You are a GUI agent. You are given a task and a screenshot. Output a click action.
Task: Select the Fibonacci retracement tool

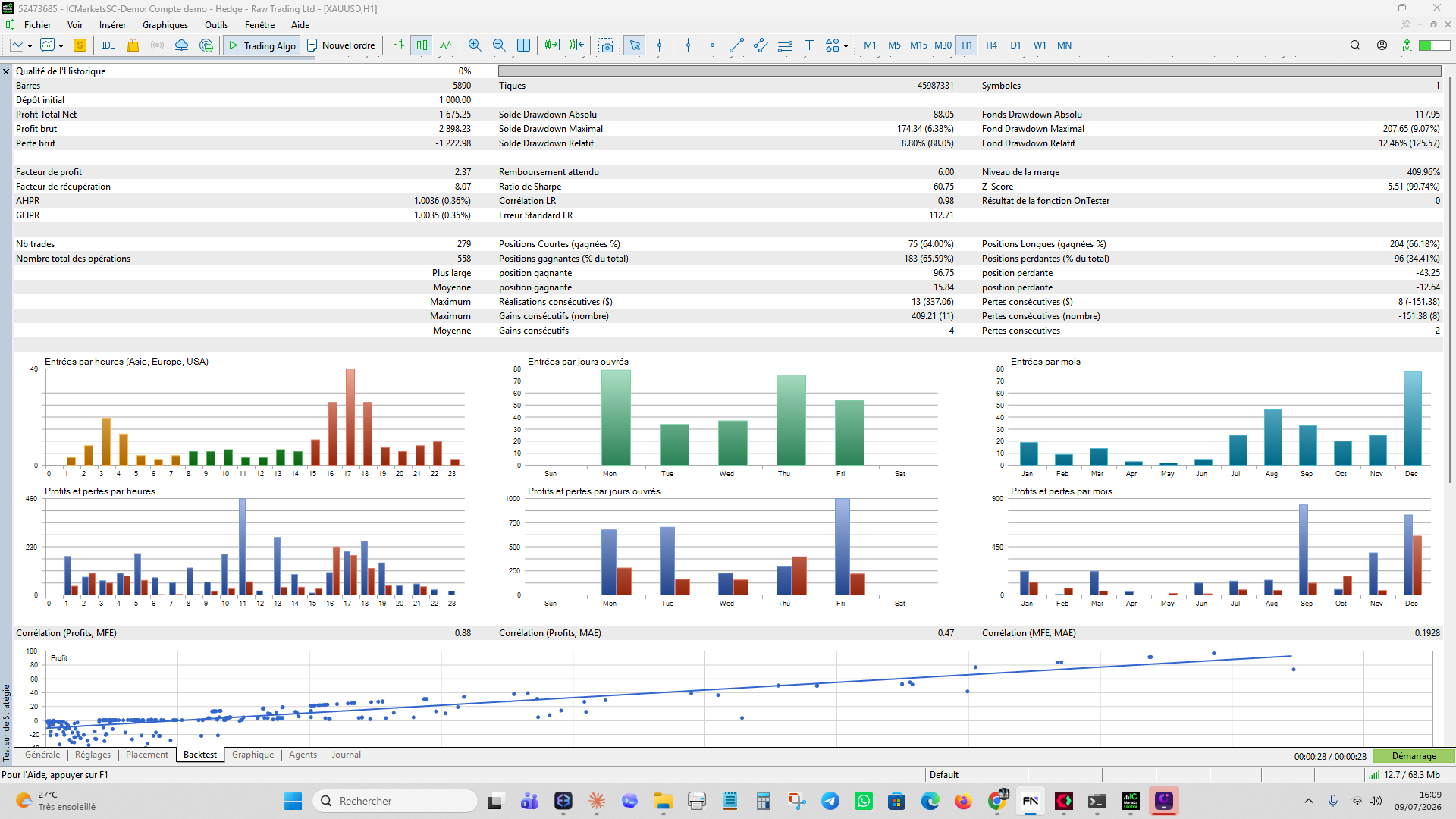pos(785,45)
